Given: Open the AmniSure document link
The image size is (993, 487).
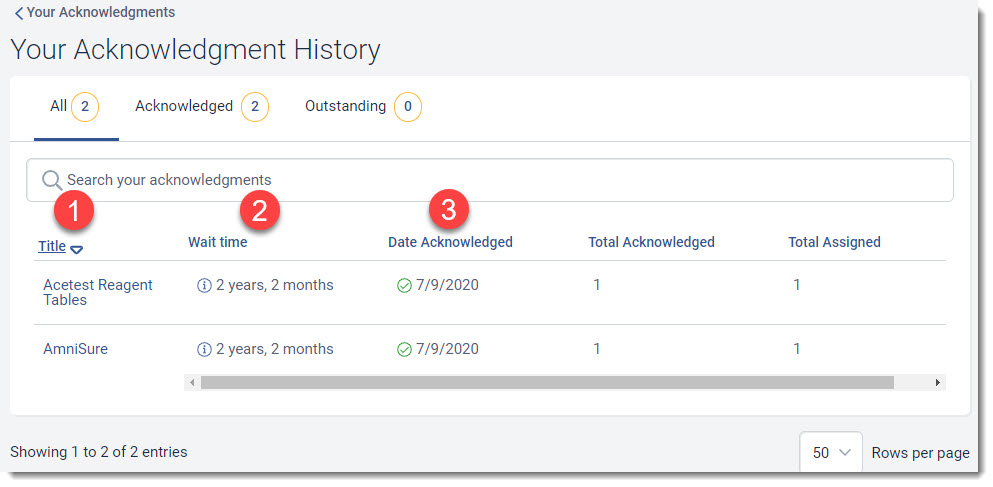Looking at the screenshot, I should pyautogui.click(x=75, y=349).
